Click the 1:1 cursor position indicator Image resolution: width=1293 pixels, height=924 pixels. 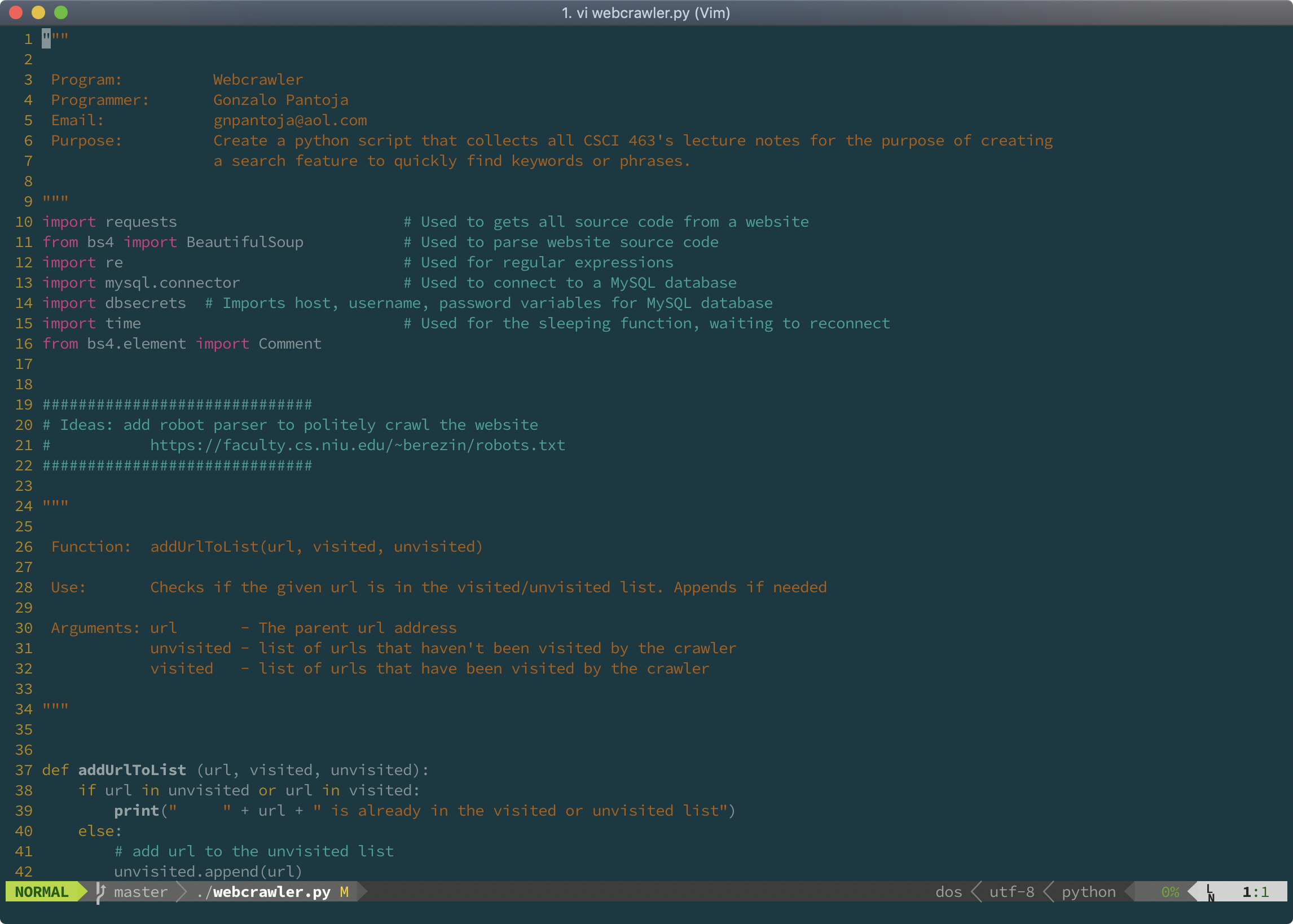pos(1255,892)
